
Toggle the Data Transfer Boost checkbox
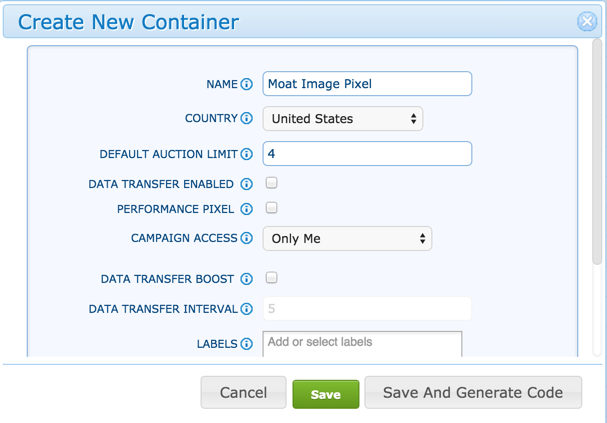[x=271, y=278]
